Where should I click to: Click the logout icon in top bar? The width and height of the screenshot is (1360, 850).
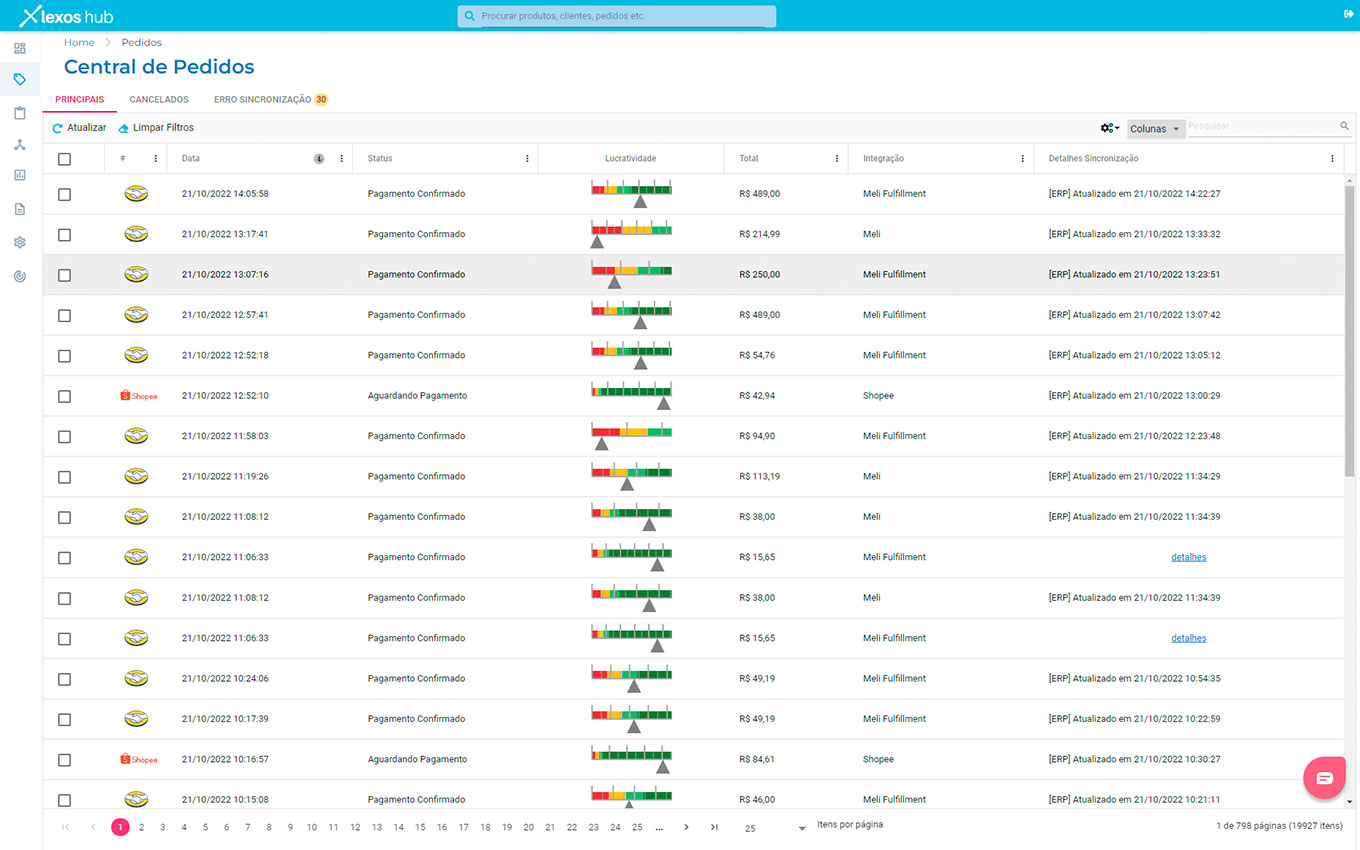pos(1348,14)
